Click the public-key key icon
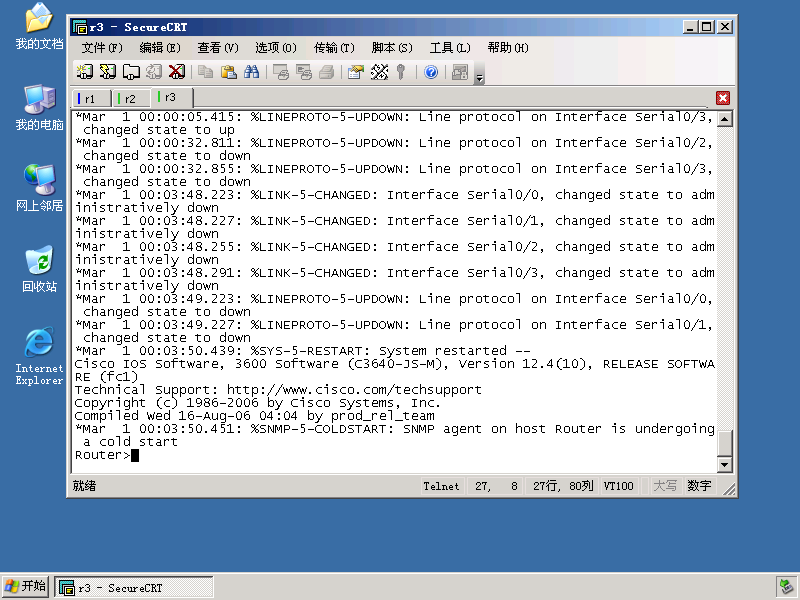The height and width of the screenshot is (600, 800). 402,72
